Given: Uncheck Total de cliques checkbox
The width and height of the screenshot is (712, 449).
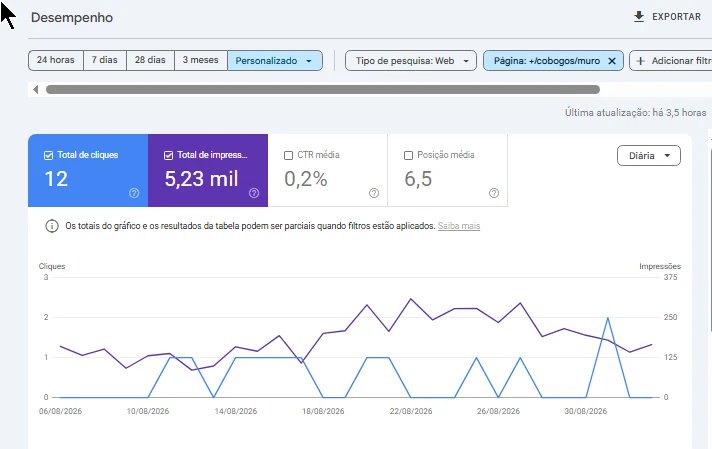Looking at the screenshot, I should click(49, 155).
